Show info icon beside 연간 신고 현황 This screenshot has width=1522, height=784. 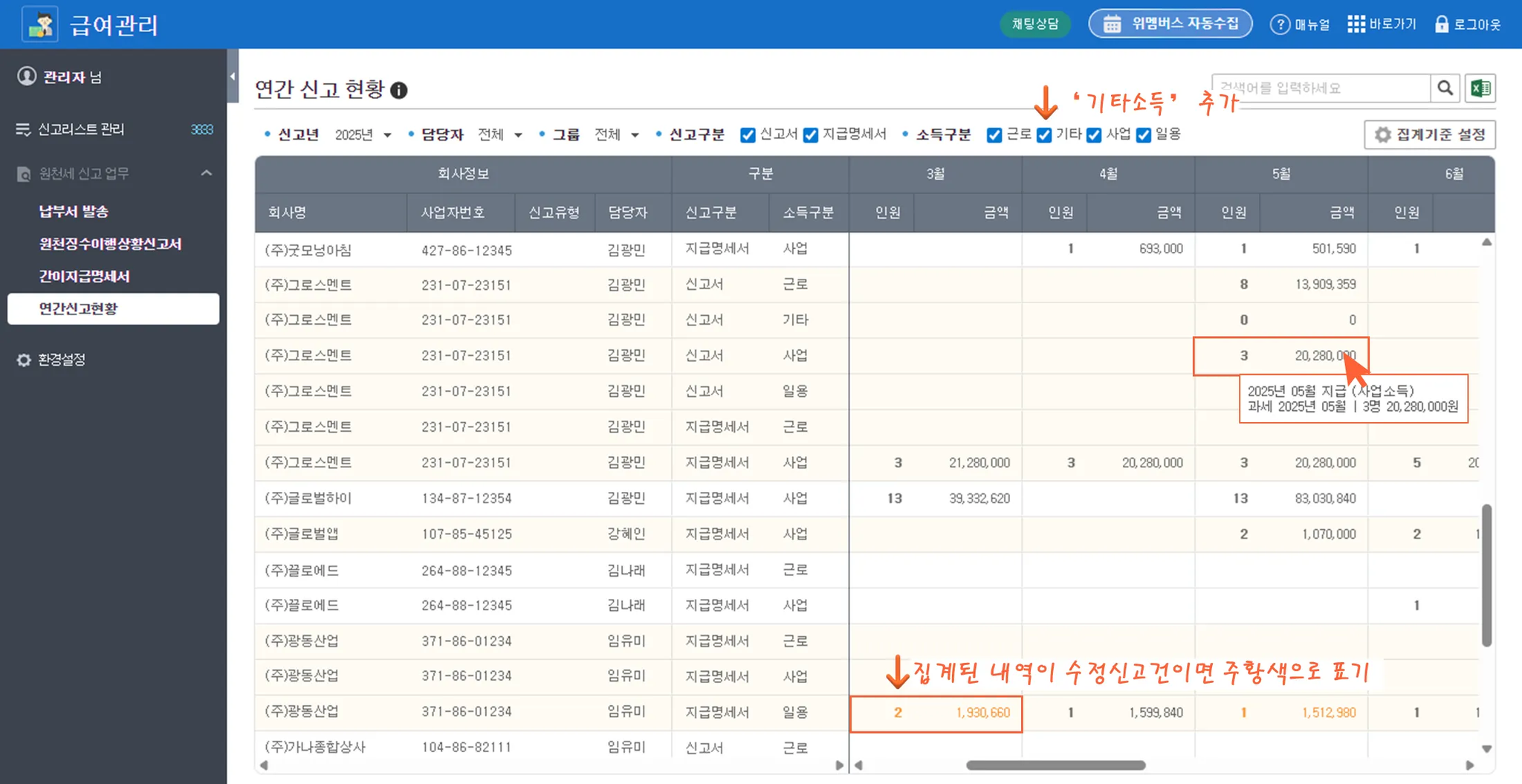(399, 91)
